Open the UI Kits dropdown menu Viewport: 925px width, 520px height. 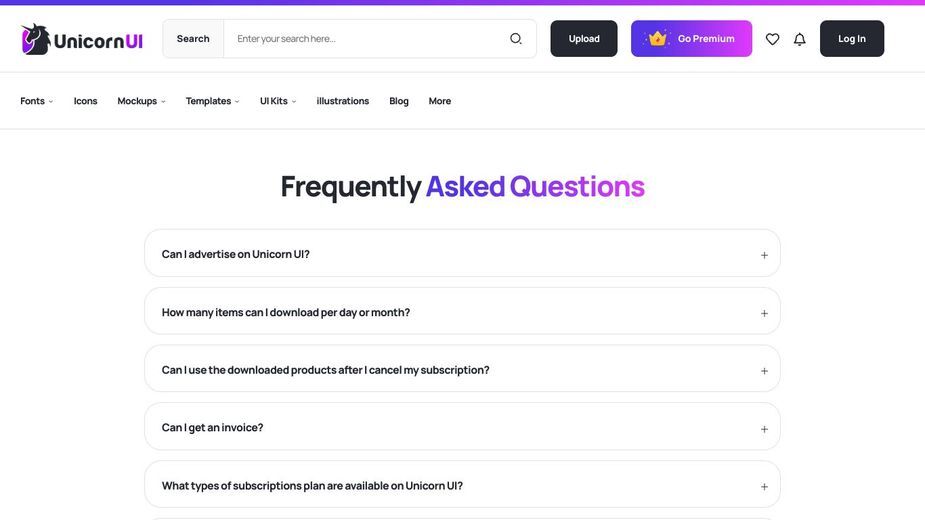click(x=278, y=101)
